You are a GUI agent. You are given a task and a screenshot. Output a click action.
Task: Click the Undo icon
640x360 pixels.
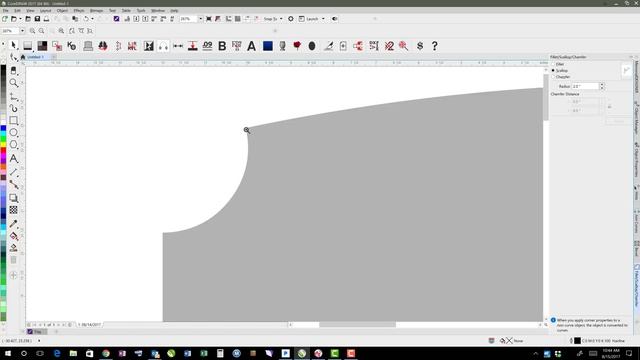coord(86,19)
